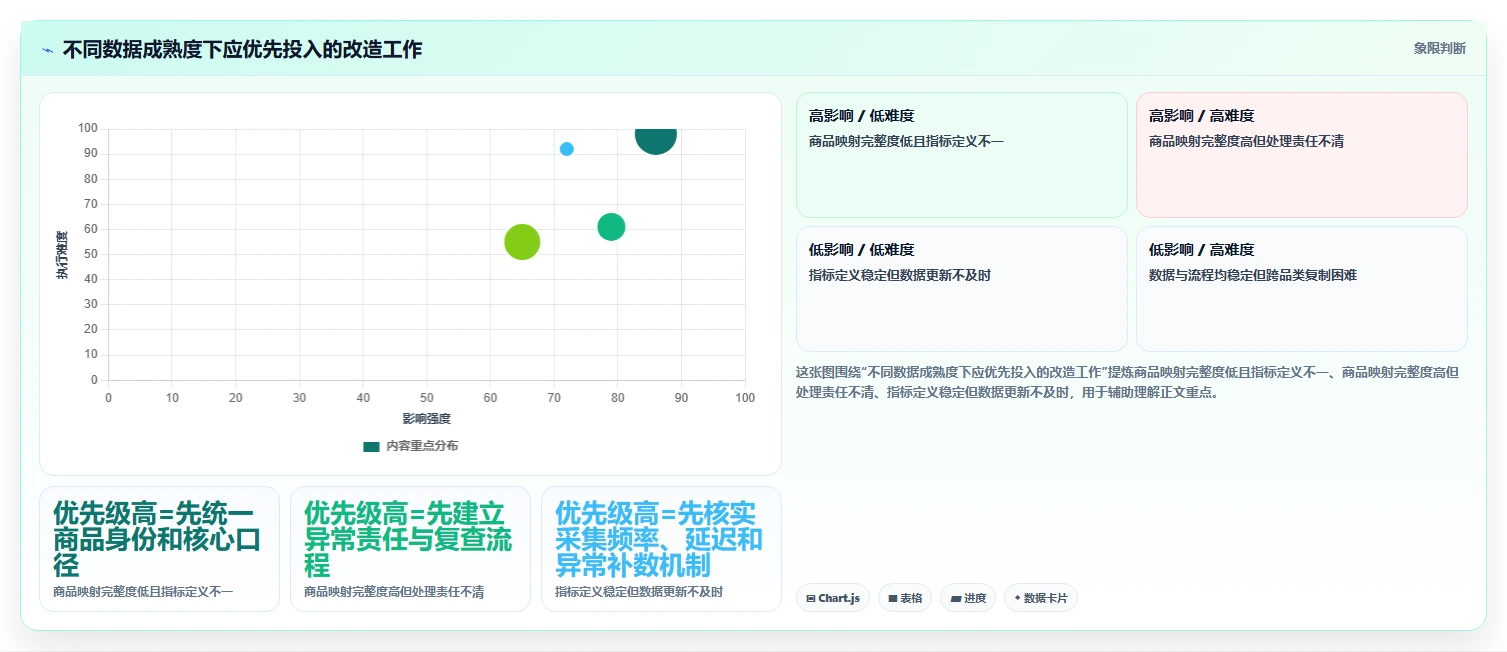Viewport: 1507px width, 652px height.
Task: Click caption 商品映射完整度低且指标定义不一 under first card
Action: [143, 592]
